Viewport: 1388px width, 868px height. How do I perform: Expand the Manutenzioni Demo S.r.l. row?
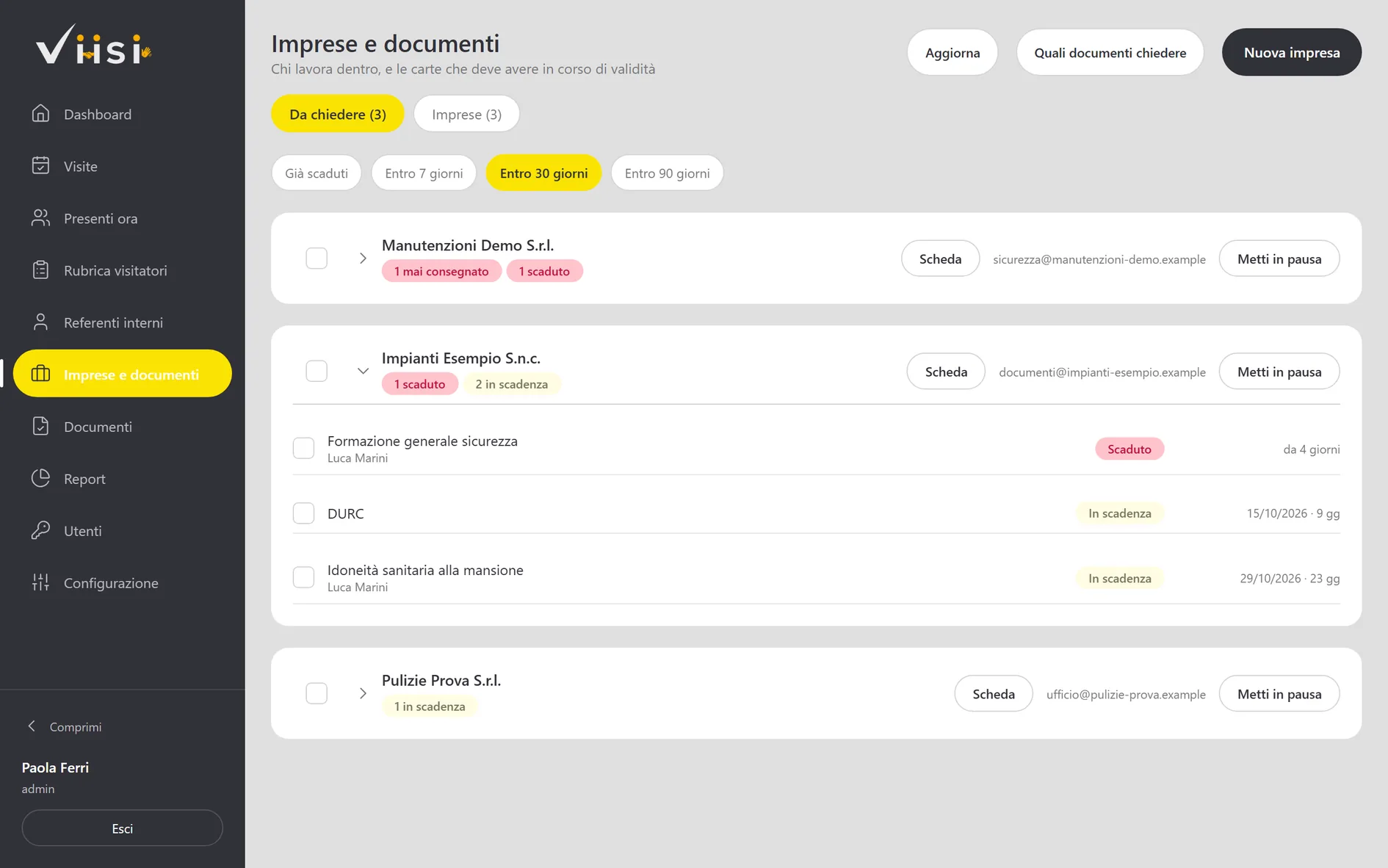[x=363, y=258]
